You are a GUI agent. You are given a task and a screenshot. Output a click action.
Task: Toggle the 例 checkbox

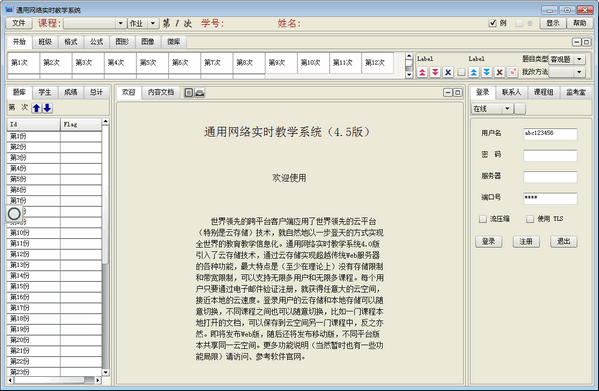(493, 23)
